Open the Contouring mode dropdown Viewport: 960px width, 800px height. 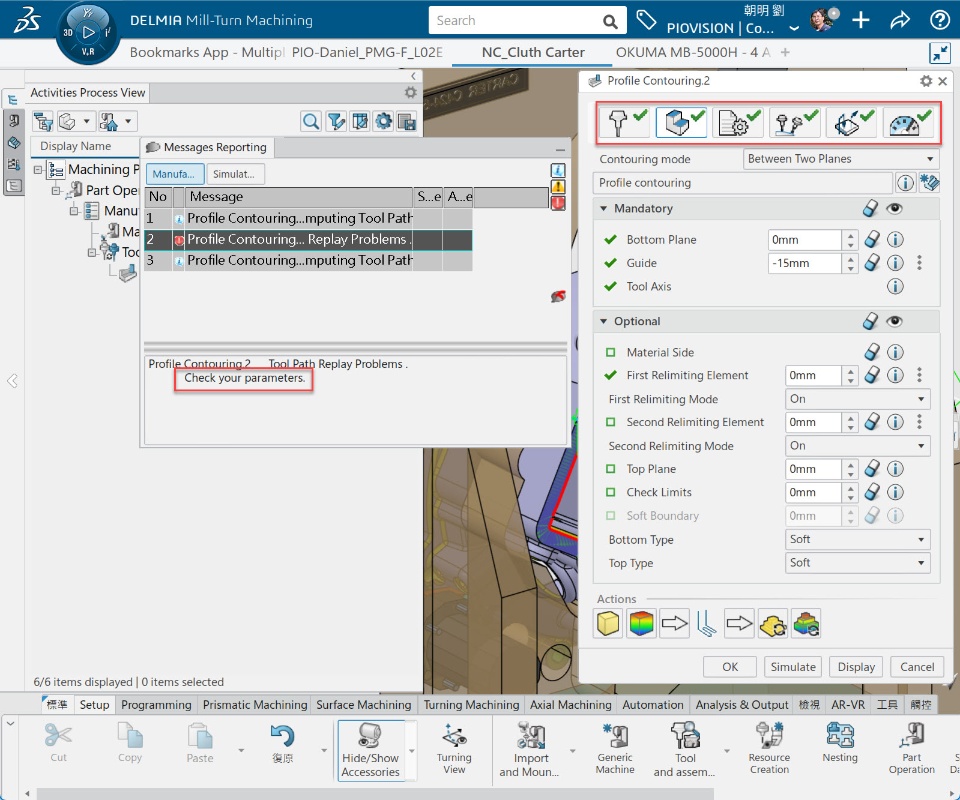click(x=841, y=159)
